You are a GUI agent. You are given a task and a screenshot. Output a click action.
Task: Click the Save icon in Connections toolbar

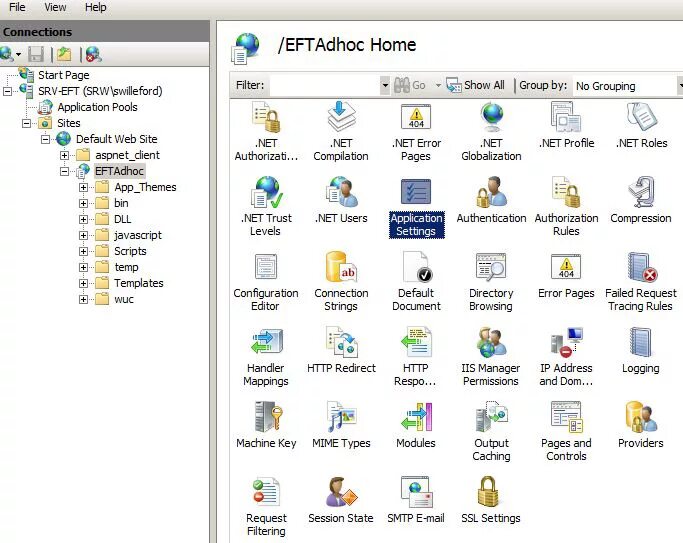(36, 54)
